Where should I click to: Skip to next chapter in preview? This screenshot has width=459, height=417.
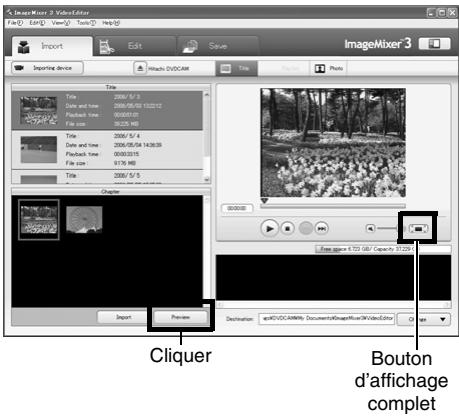322,228
